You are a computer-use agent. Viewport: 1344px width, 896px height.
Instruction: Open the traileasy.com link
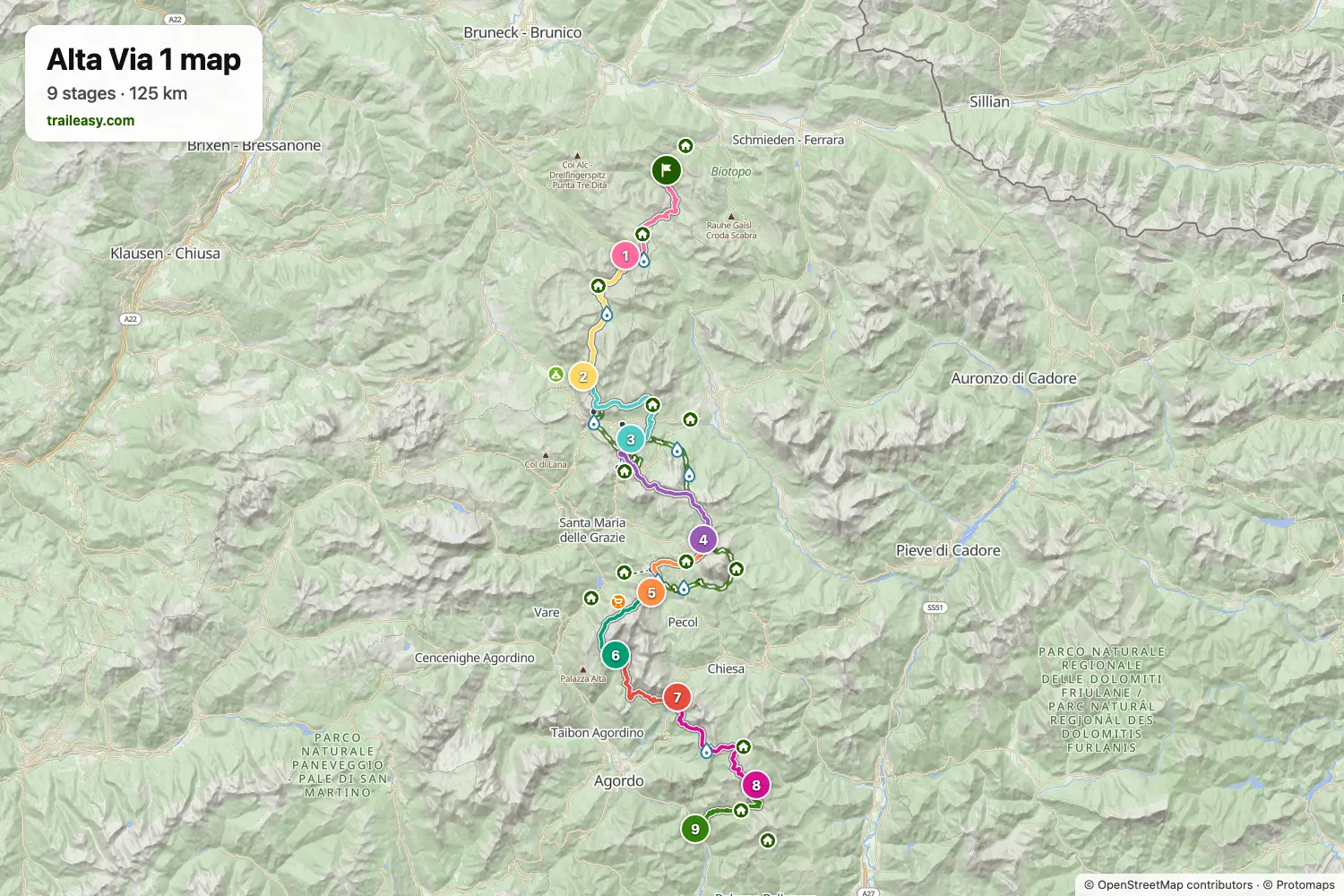(90, 120)
